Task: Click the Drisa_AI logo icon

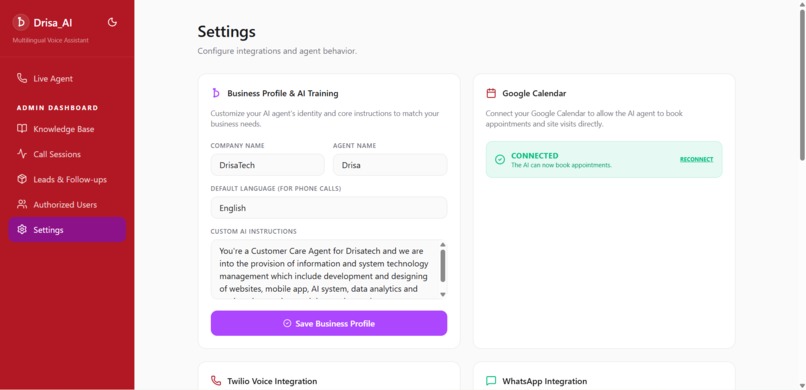Action: [x=21, y=22]
